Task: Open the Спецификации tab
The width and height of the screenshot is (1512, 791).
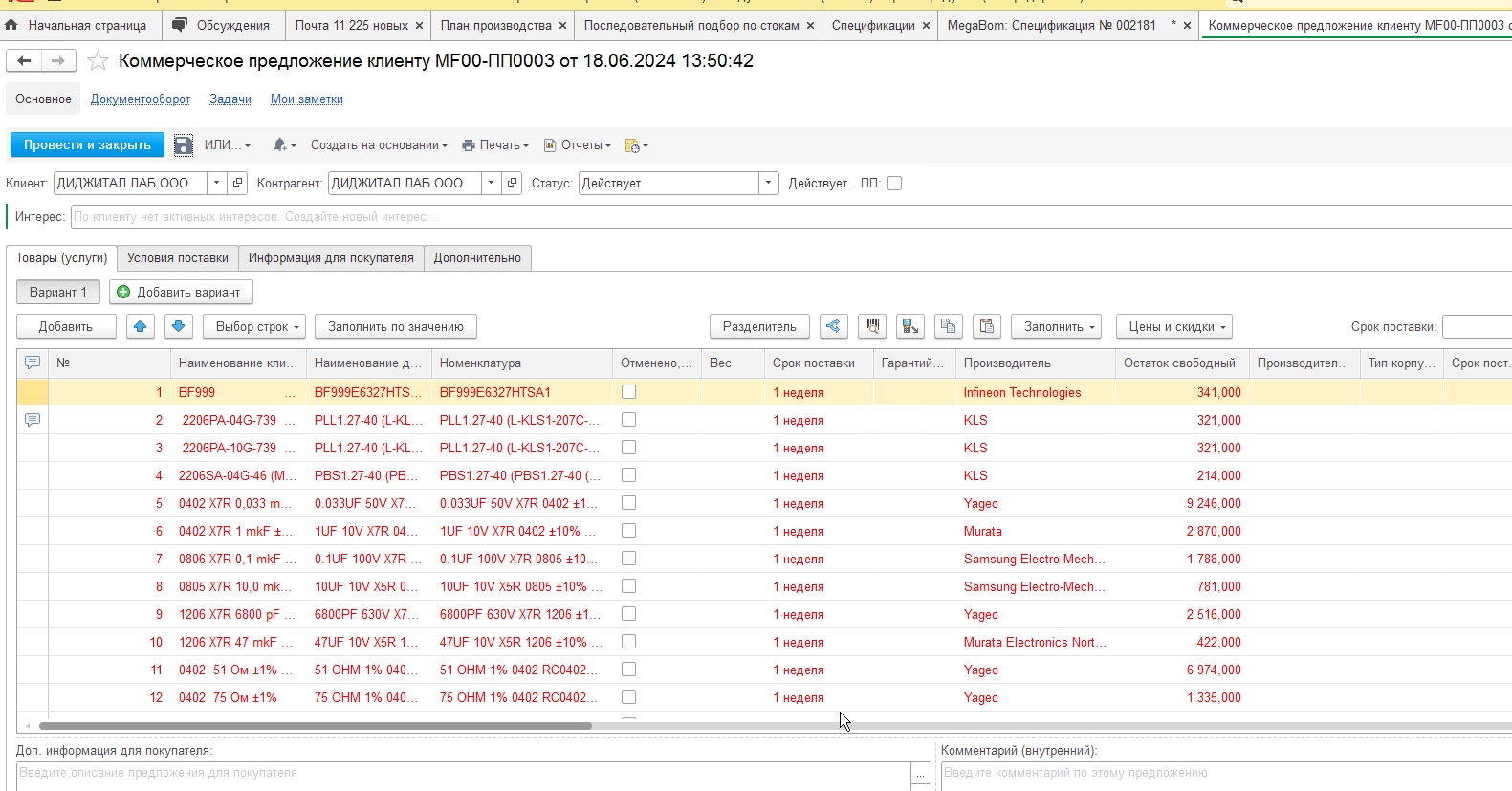Action: 873,26
